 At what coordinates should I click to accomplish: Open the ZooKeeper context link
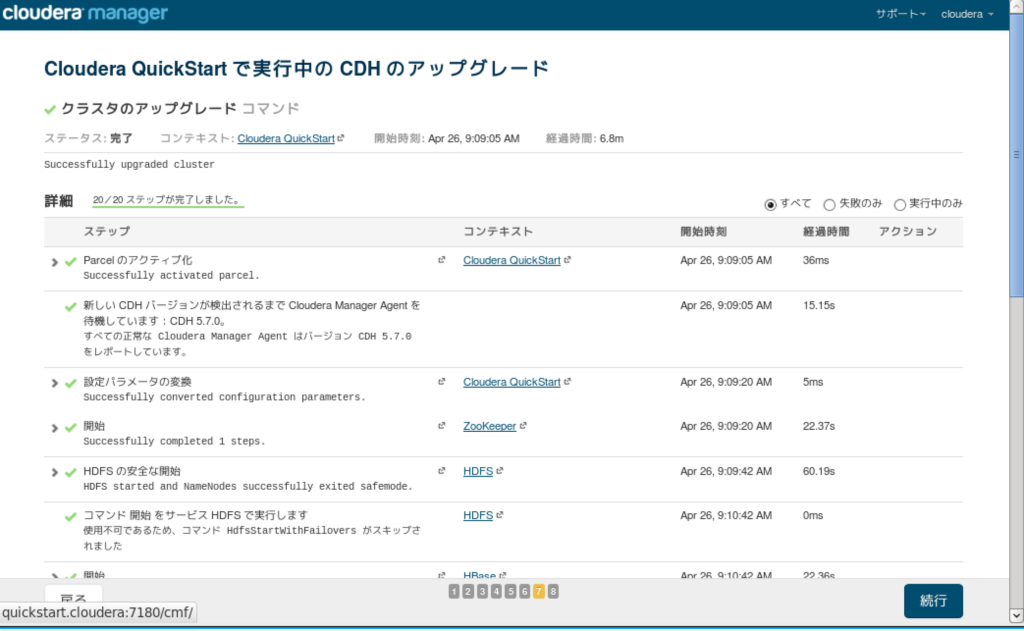point(490,426)
